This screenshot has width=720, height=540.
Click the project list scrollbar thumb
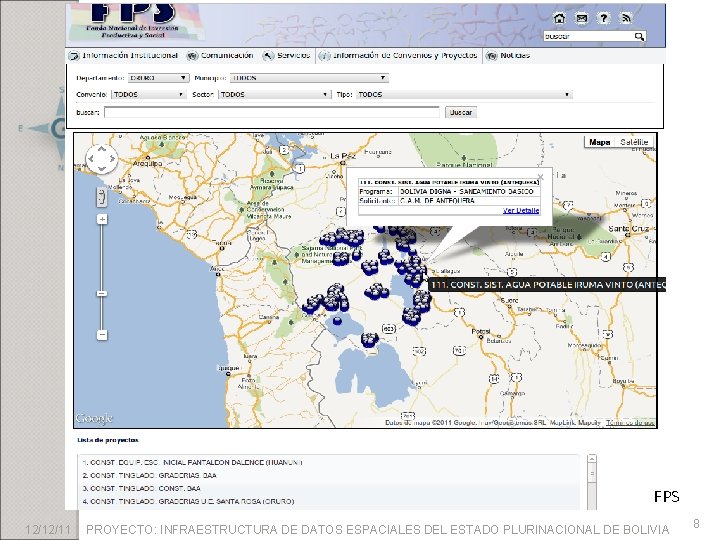click(x=592, y=473)
